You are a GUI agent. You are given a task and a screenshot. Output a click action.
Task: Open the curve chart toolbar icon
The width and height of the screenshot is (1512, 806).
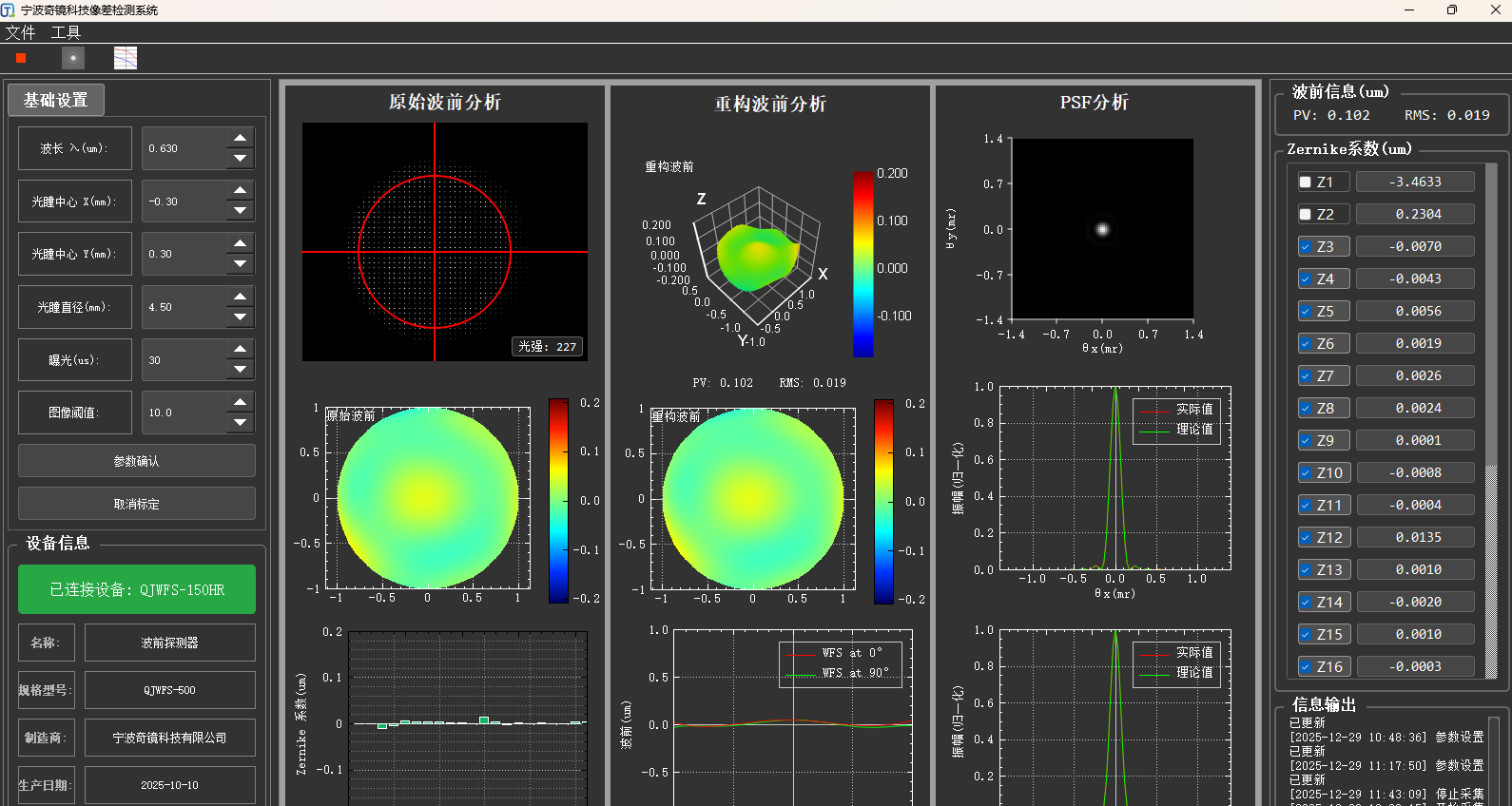(x=126, y=58)
